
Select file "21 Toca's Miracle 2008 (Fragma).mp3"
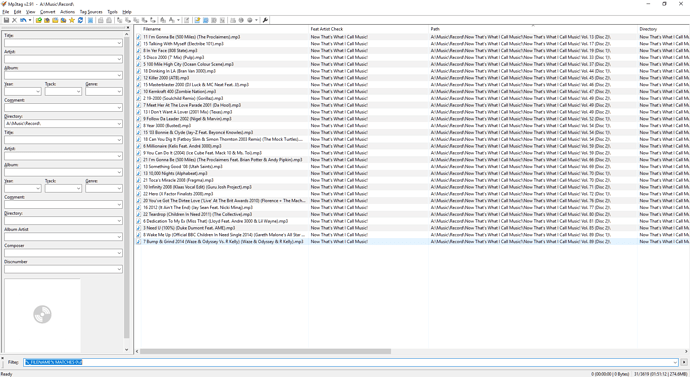click(x=178, y=180)
